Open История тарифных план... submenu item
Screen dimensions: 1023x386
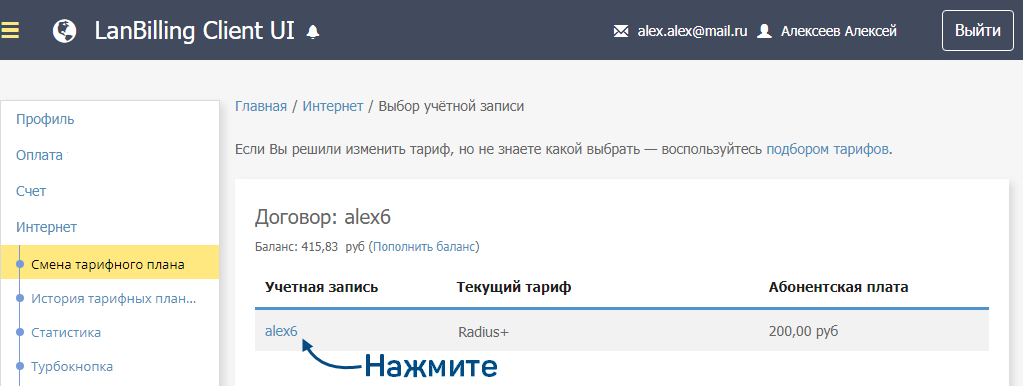(x=114, y=299)
